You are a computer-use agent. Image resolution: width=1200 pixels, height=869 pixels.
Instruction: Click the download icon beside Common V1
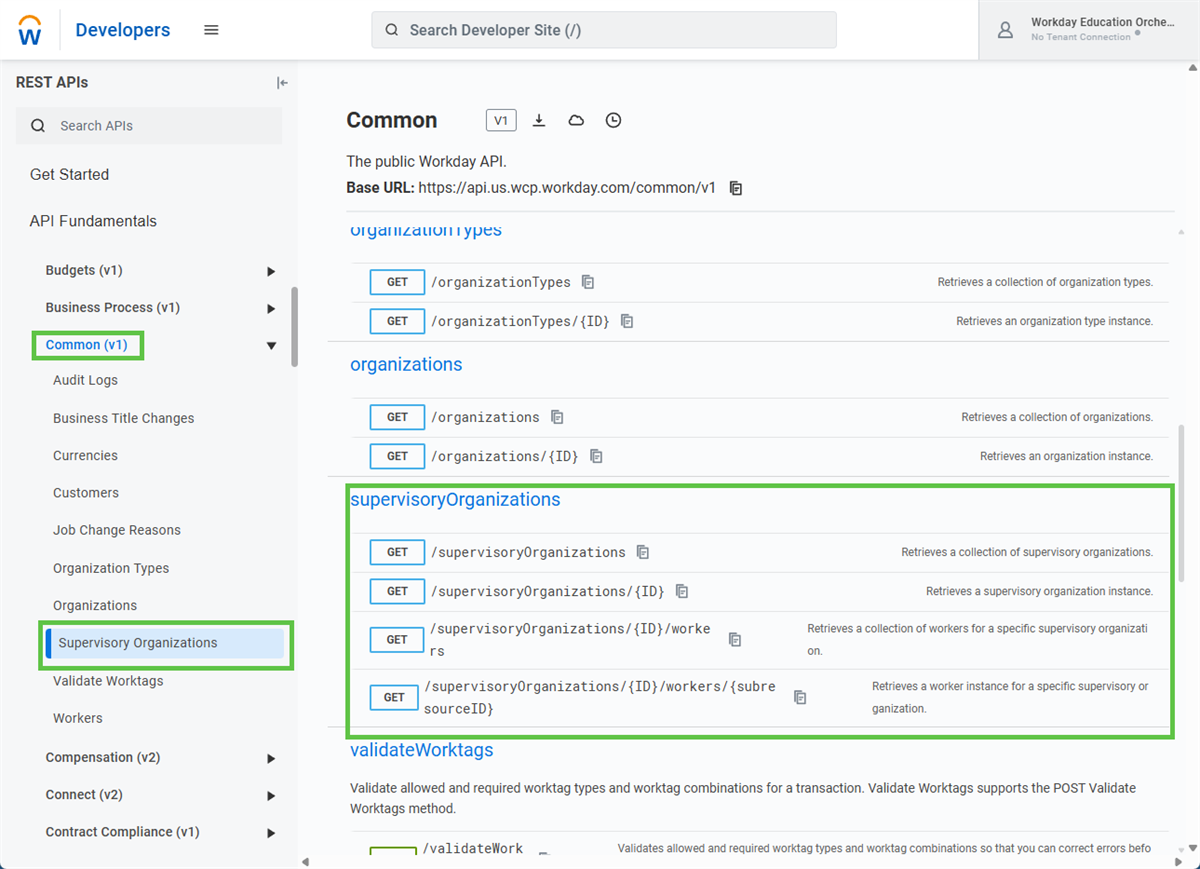[x=539, y=120]
